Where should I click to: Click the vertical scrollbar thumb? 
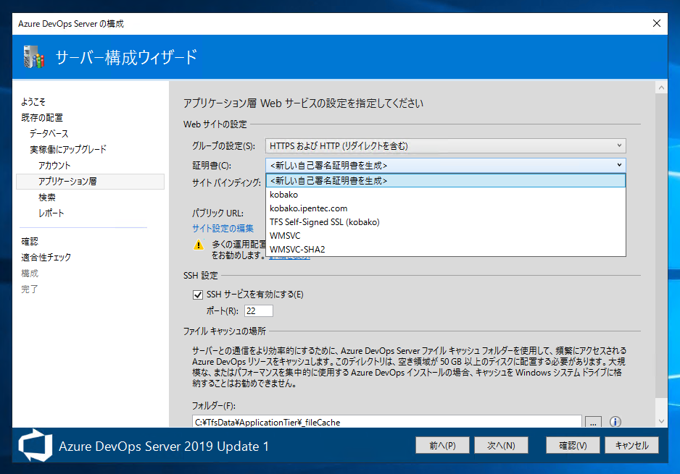coord(661,245)
